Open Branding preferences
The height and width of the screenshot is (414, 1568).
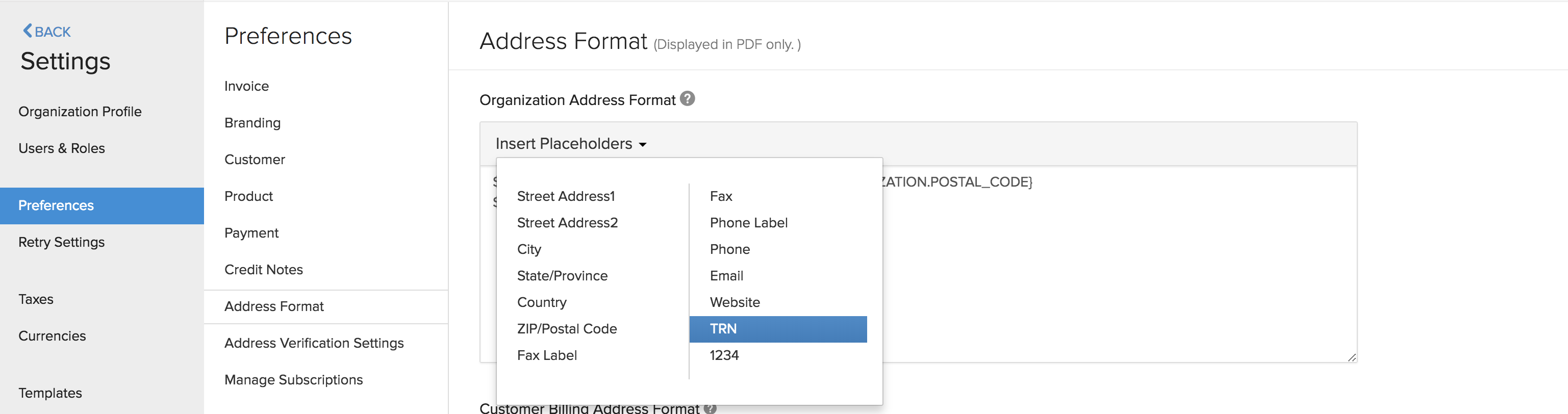252,123
